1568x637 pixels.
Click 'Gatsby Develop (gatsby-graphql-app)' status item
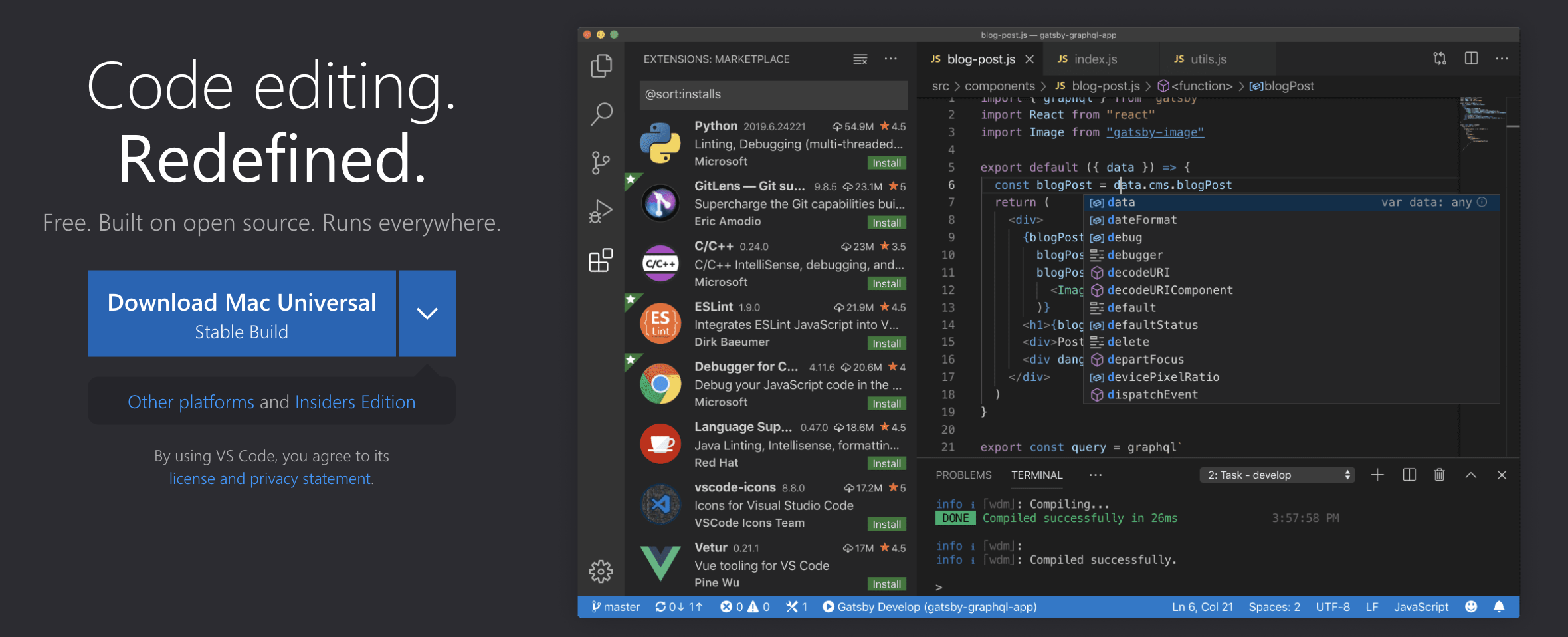930,606
